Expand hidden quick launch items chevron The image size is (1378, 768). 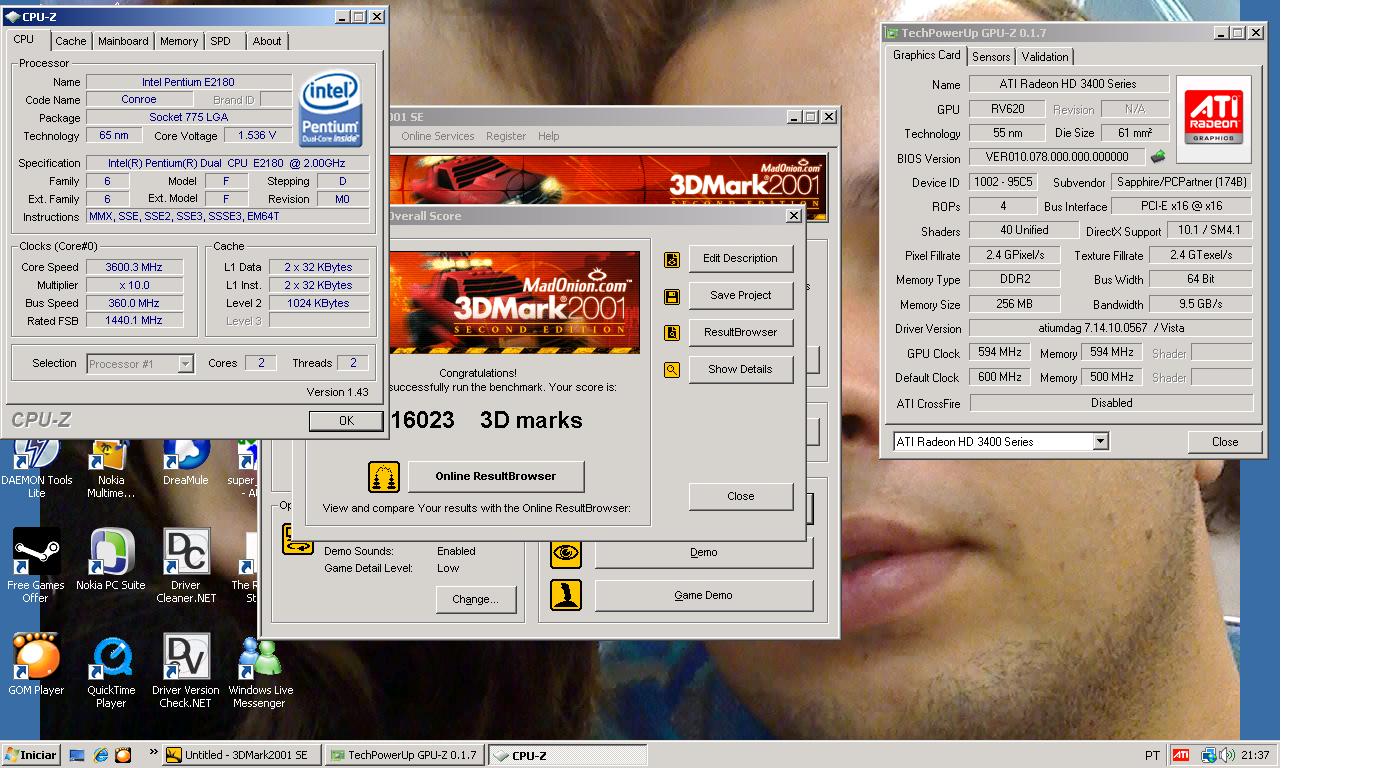(153, 752)
